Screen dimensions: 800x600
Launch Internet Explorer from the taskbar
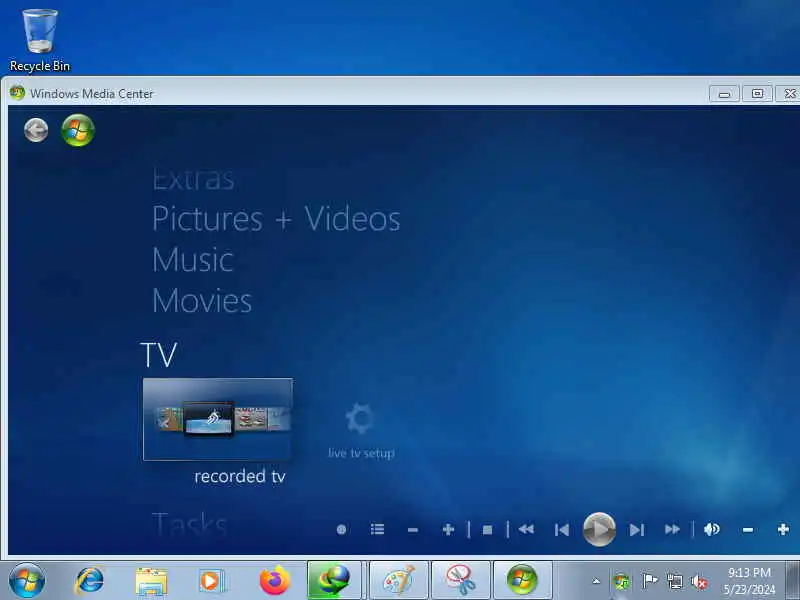(89, 581)
